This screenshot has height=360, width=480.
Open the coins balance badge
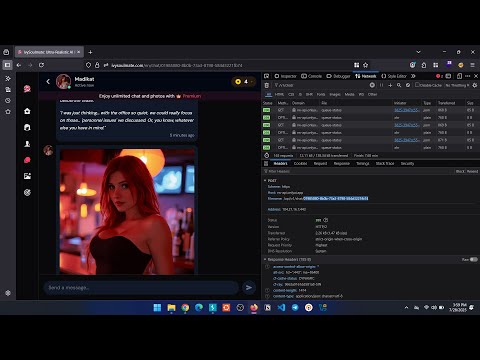pyautogui.click(x=243, y=81)
